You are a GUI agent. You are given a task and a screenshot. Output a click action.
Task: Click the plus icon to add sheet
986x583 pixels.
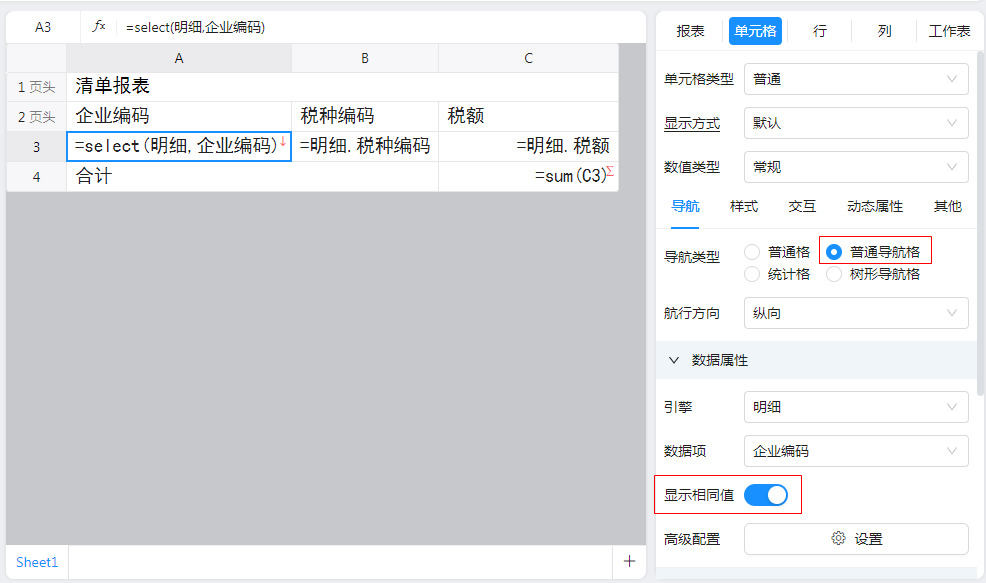pyautogui.click(x=629, y=561)
